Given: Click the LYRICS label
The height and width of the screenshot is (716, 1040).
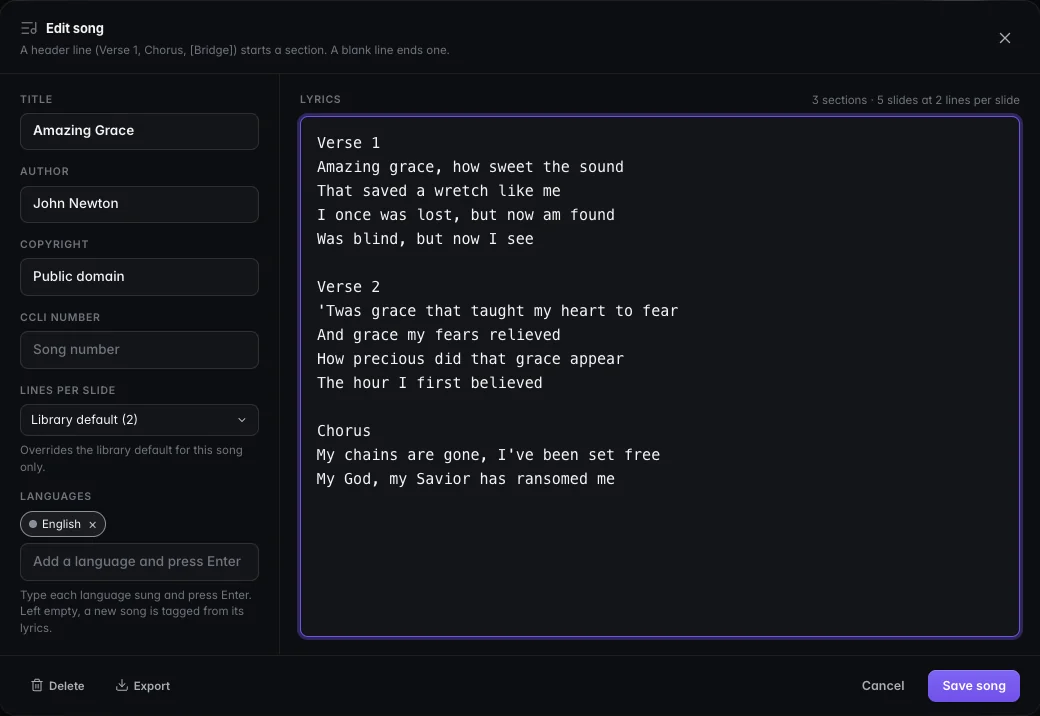Looking at the screenshot, I should tap(320, 99).
